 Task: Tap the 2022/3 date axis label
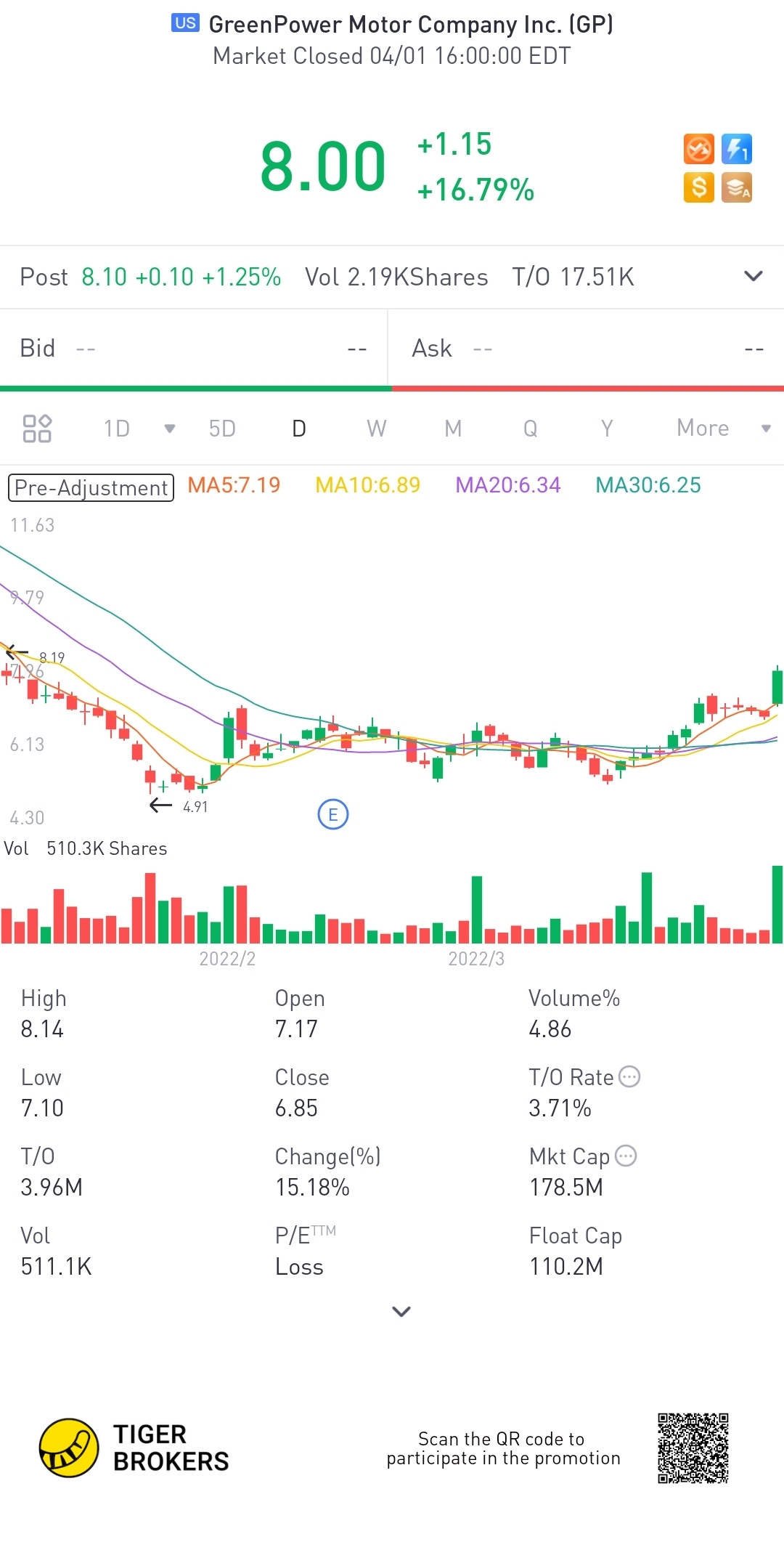[x=476, y=959]
